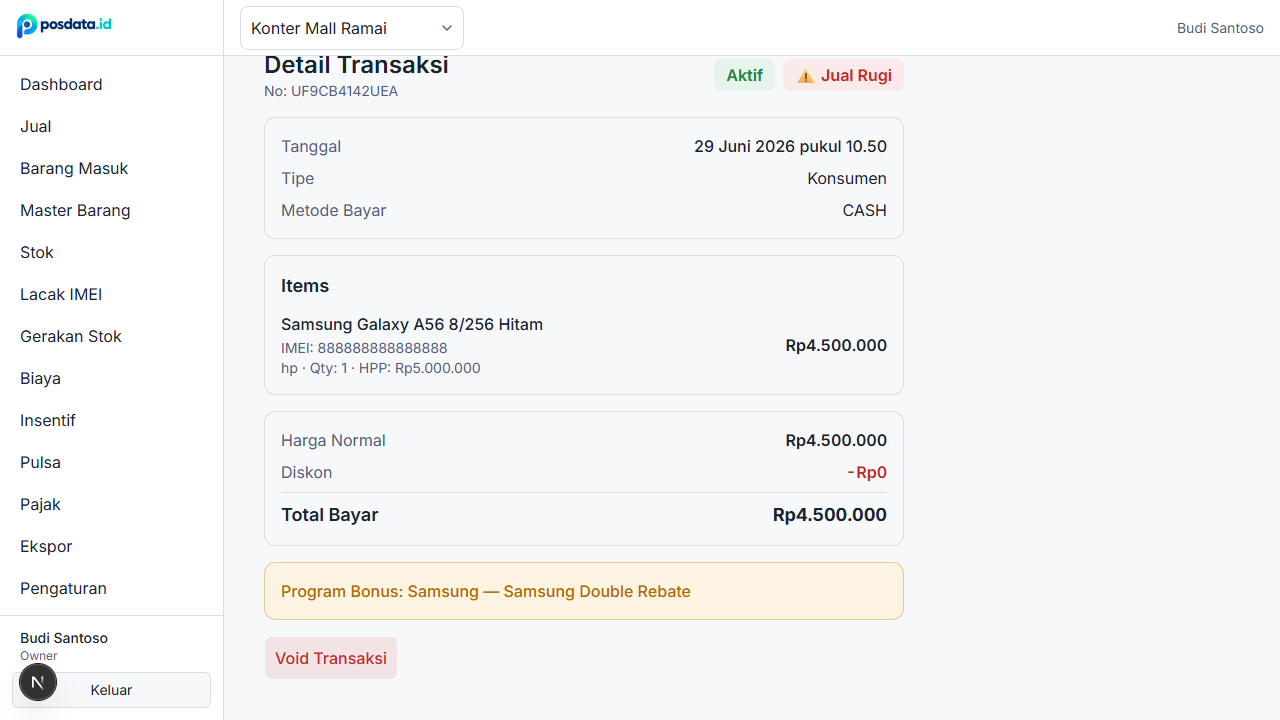Screen dimensions: 1280x720
Task: Click the Void Transaksi button
Action: click(331, 658)
